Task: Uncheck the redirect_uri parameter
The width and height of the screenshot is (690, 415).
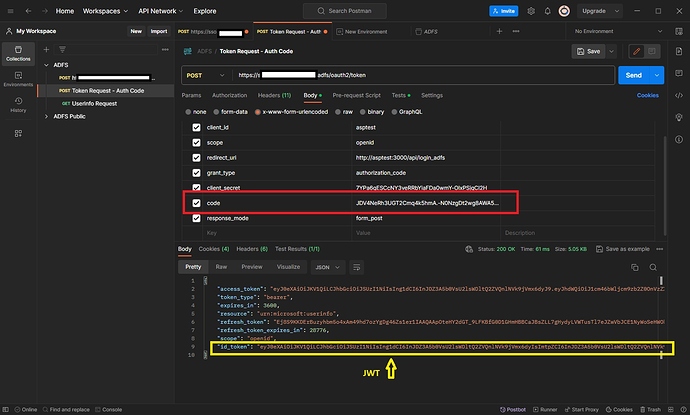Action: pyautogui.click(x=196, y=158)
